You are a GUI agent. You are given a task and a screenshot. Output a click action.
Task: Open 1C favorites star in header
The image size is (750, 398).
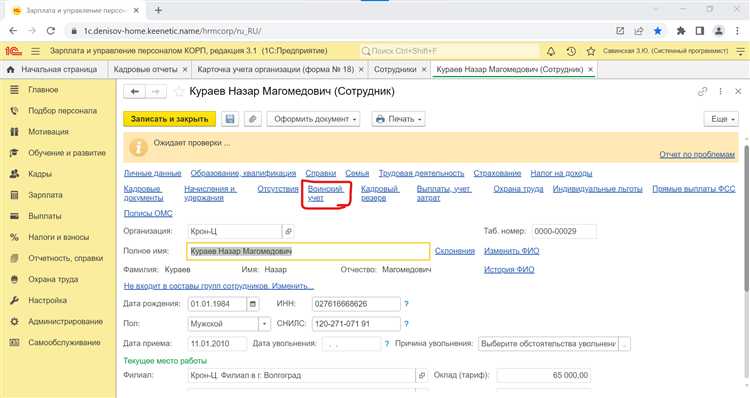coord(591,51)
